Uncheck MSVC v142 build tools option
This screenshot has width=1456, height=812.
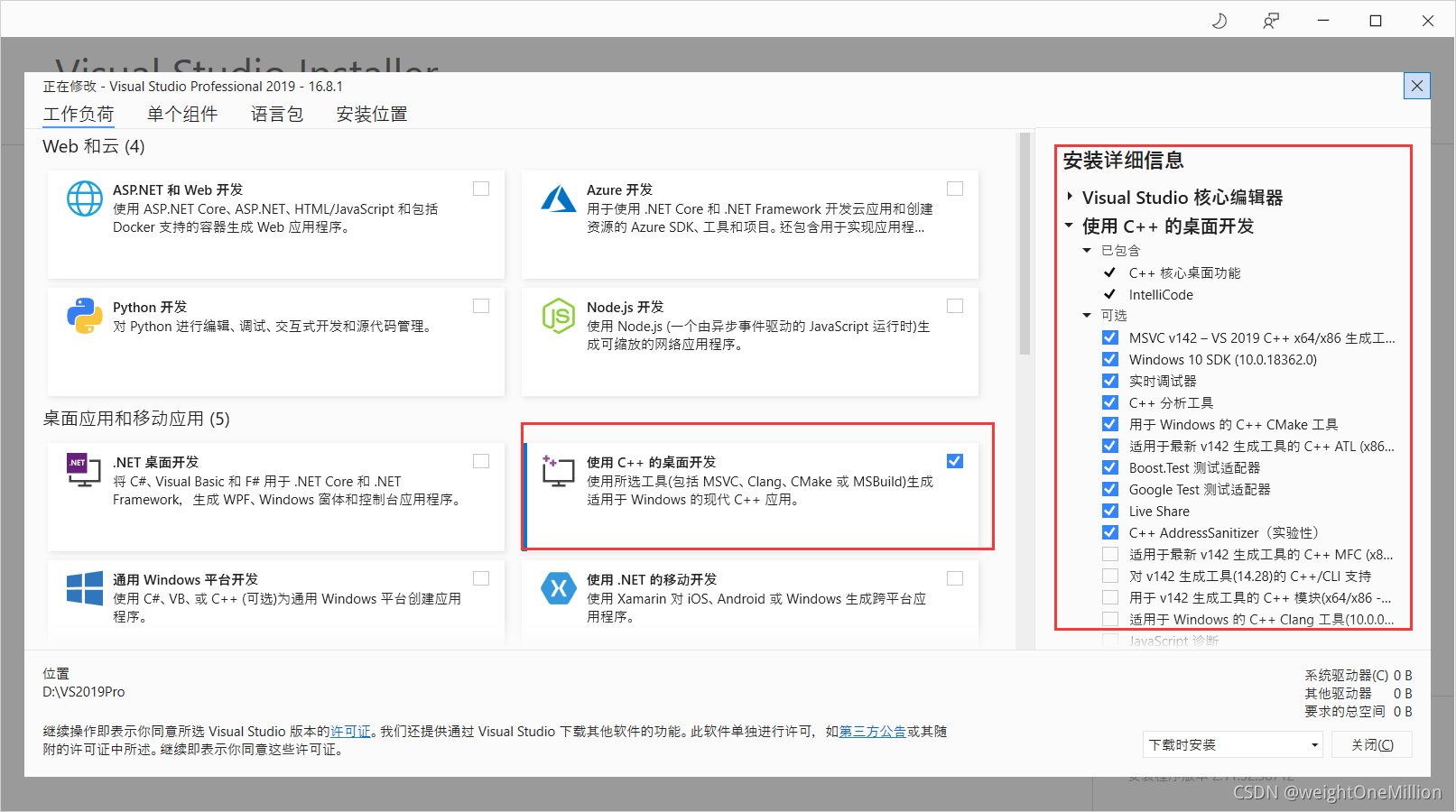click(x=1110, y=337)
